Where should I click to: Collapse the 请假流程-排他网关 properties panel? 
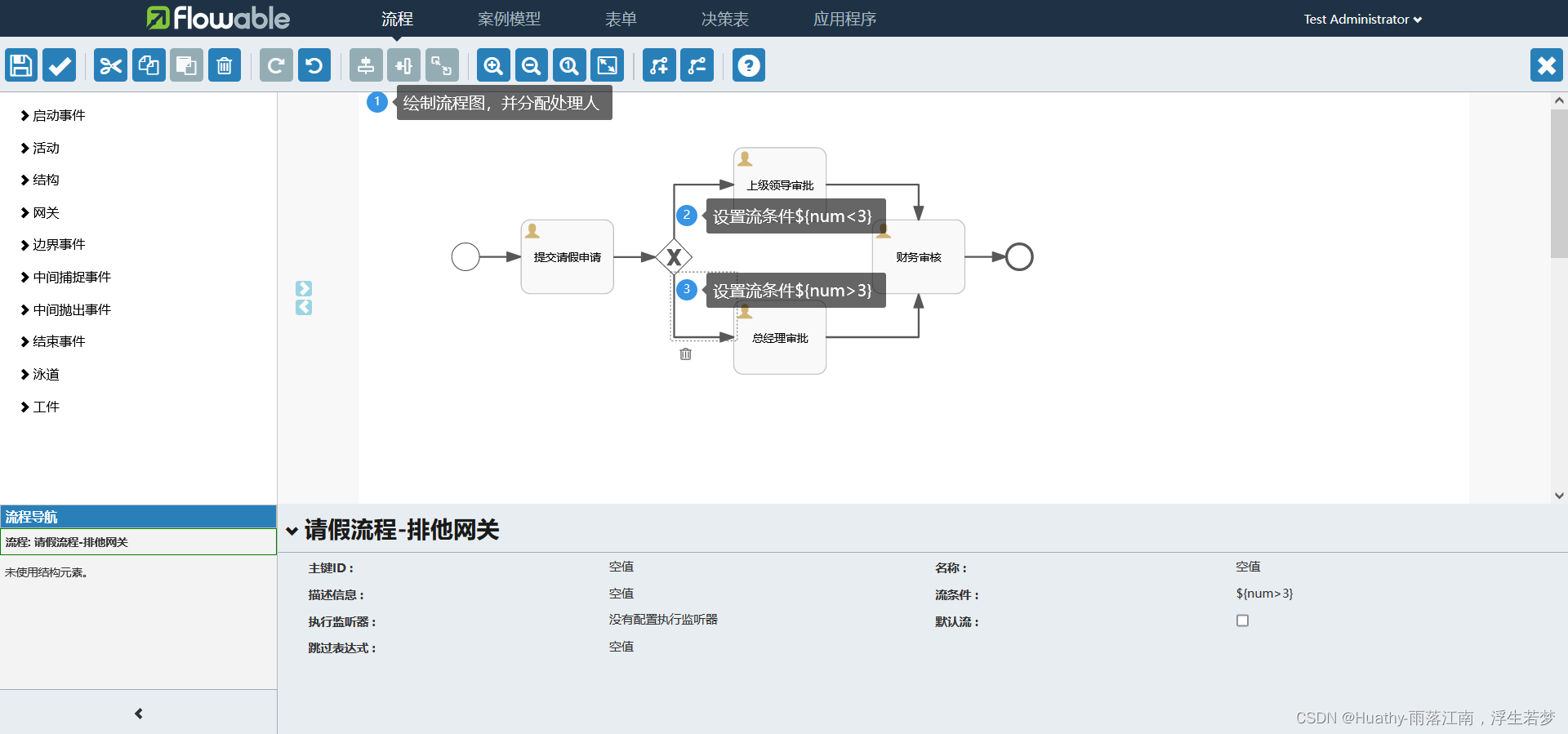292,531
